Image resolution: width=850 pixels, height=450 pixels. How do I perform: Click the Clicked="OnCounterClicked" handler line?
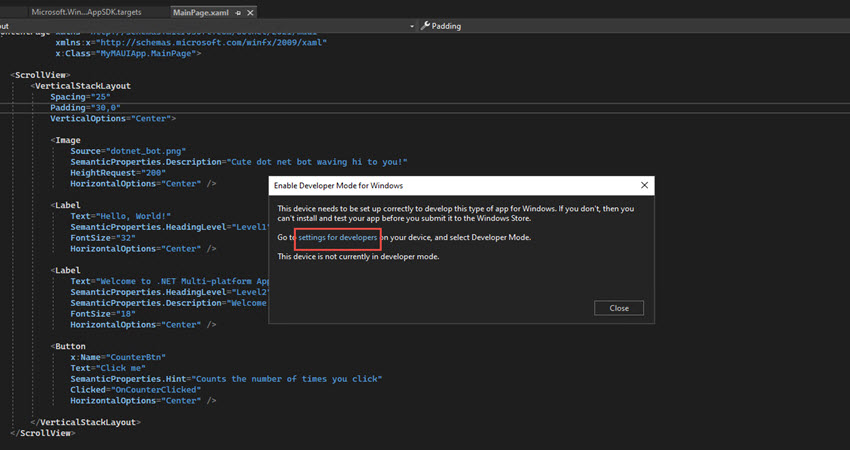point(135,390)
